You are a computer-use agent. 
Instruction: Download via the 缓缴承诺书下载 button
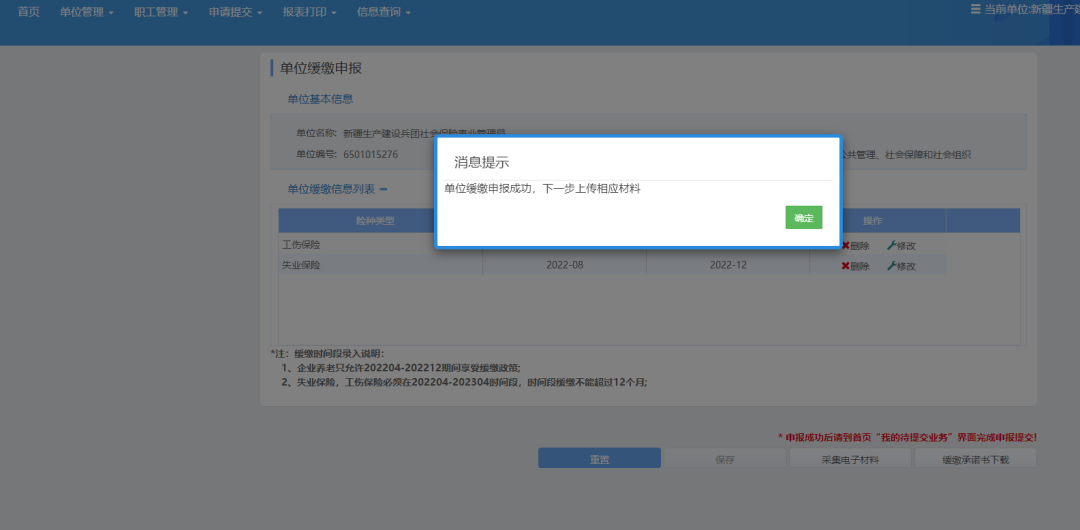coord(975,459)
